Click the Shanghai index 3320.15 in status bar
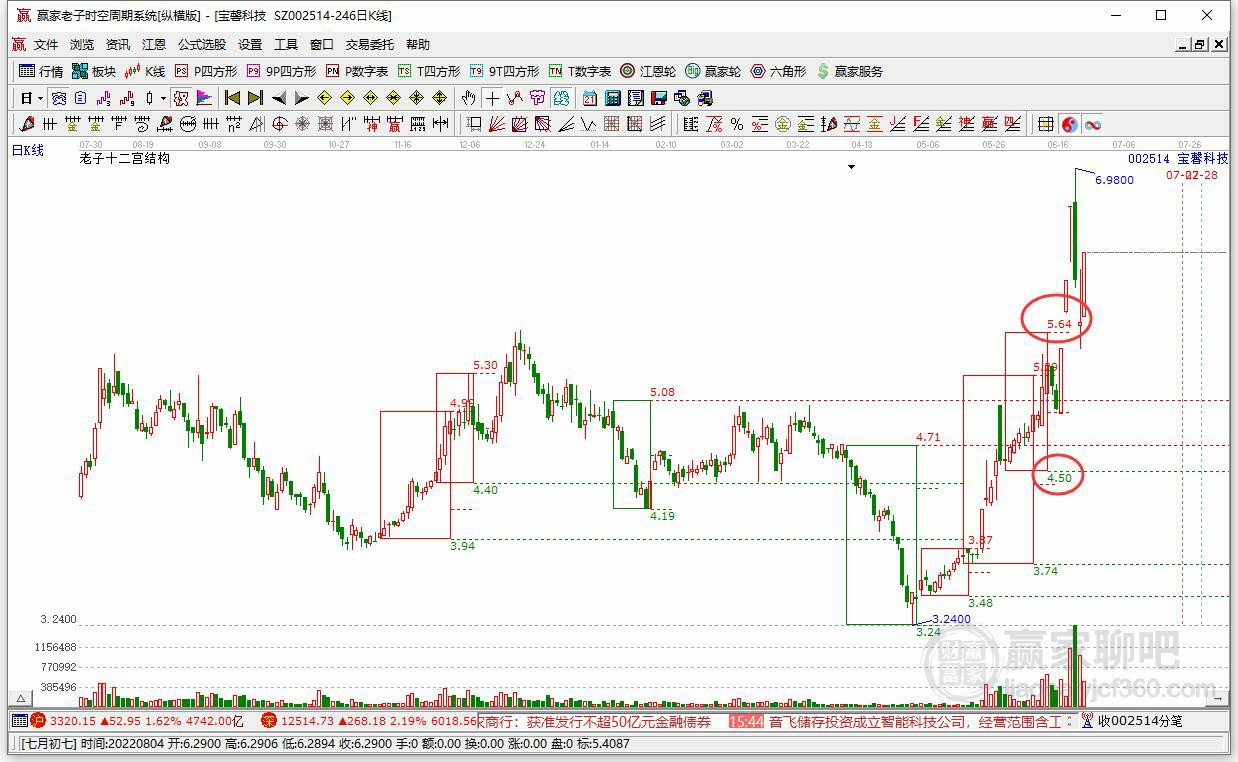1238x762 pixels. 72,721
